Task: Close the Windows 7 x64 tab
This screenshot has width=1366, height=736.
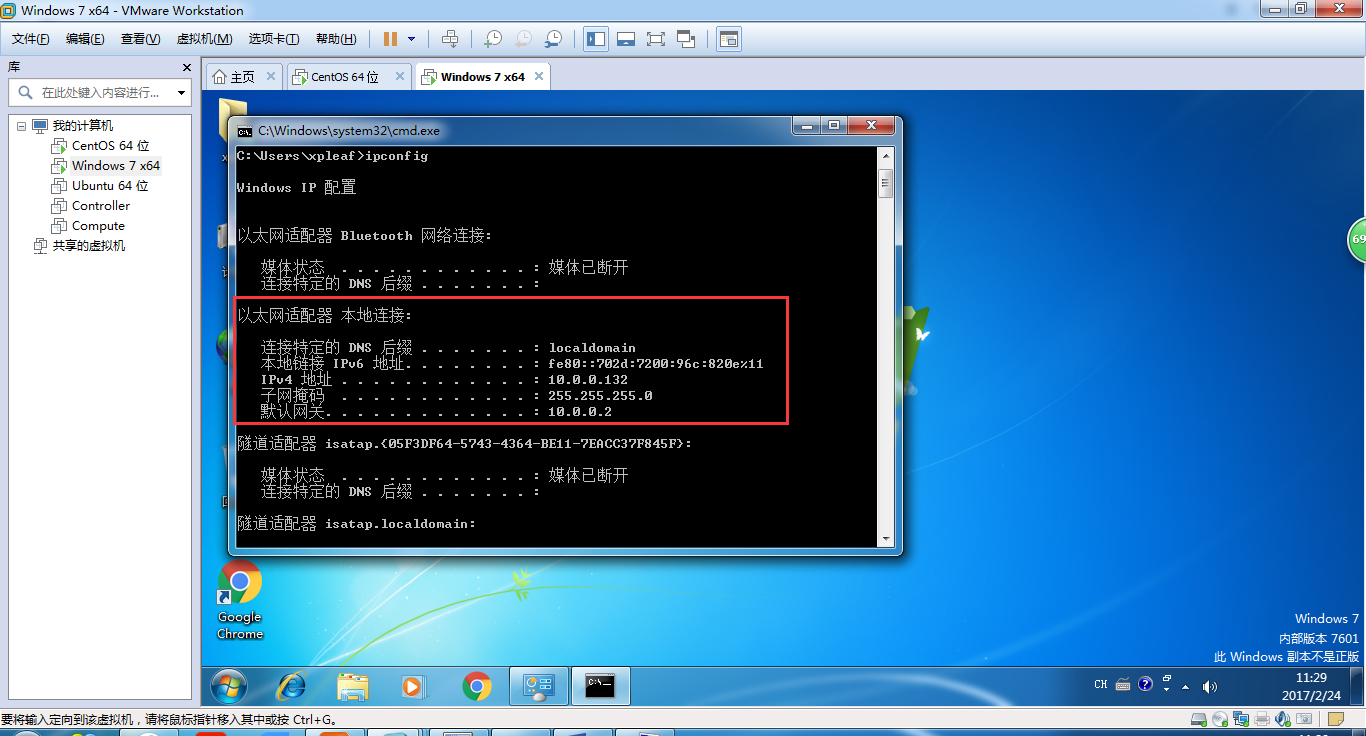Action: pos(539,76)
